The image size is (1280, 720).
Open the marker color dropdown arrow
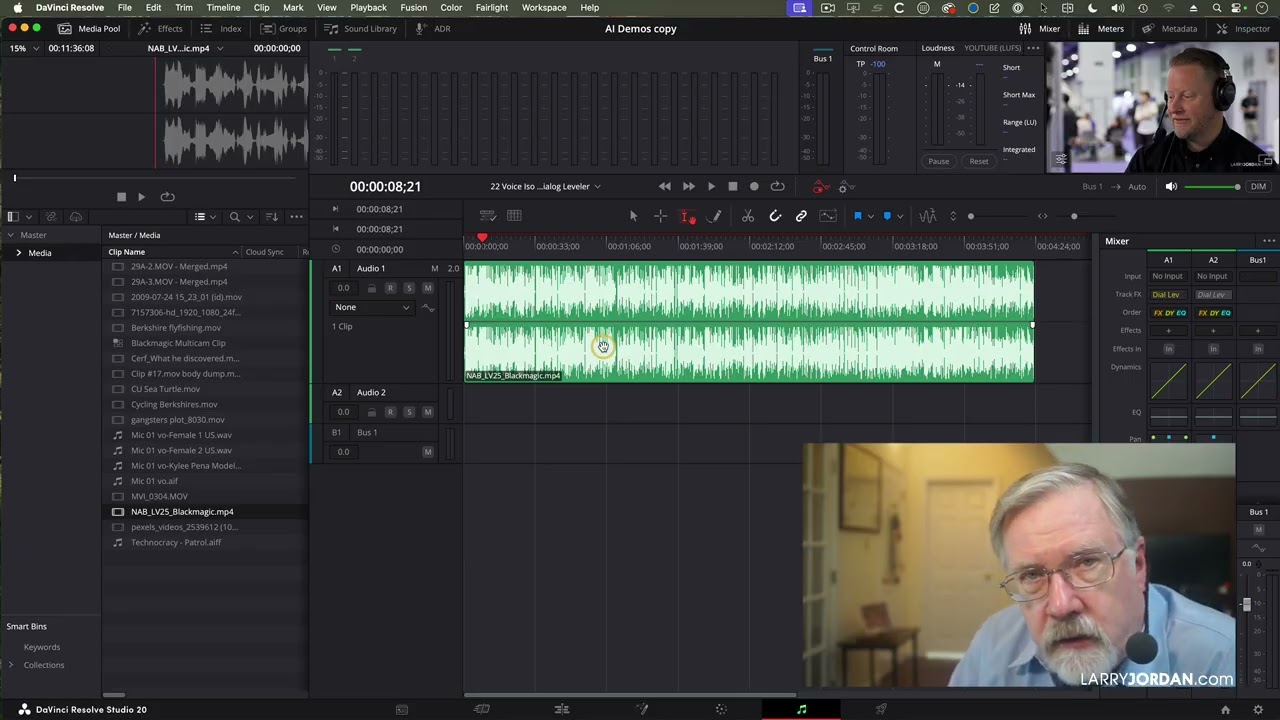(900, 216)
